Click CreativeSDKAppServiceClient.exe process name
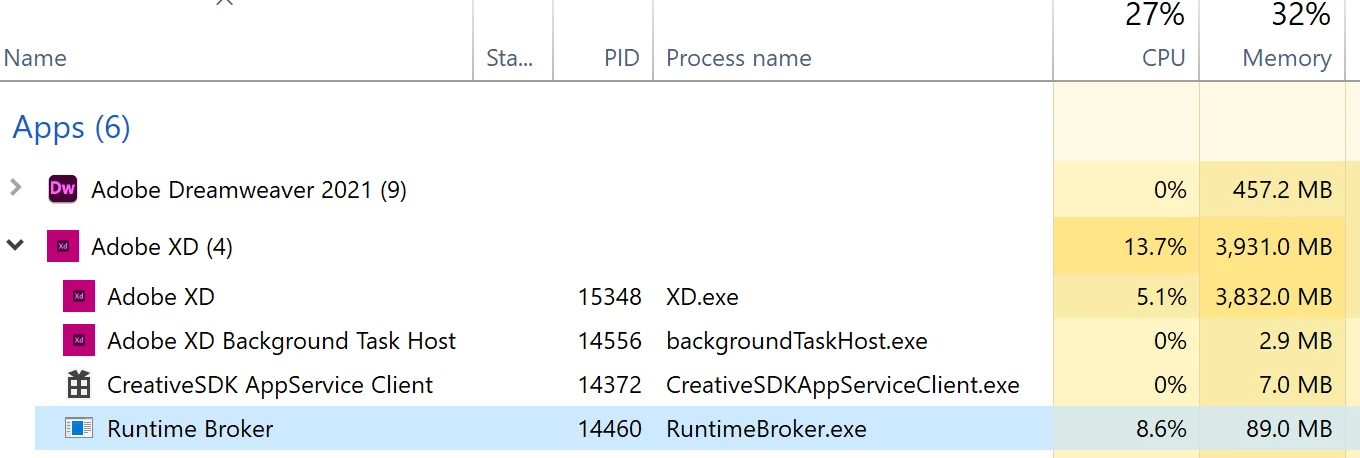This screenshot has width=1360, height=458. point(843,385)
